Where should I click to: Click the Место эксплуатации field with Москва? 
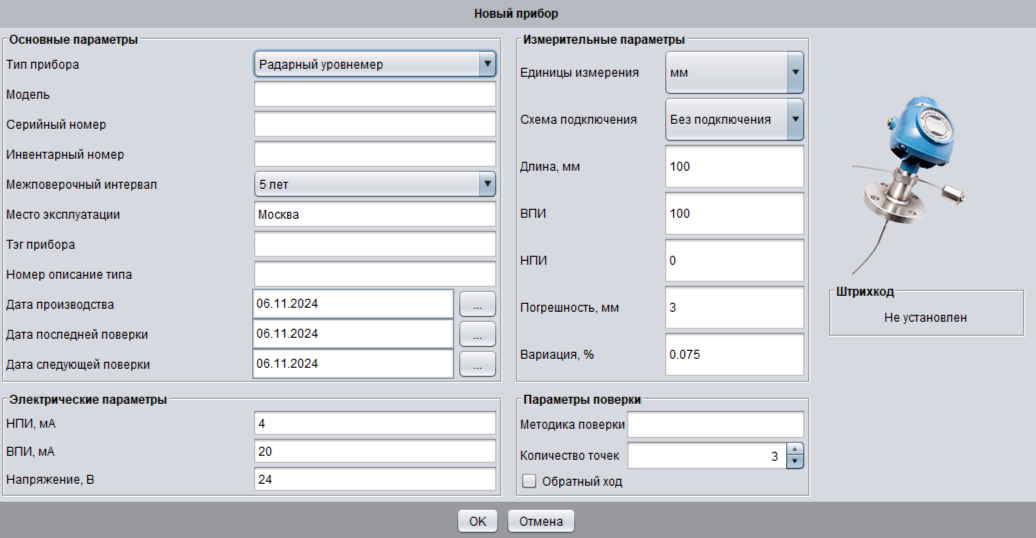pos(375,215)
